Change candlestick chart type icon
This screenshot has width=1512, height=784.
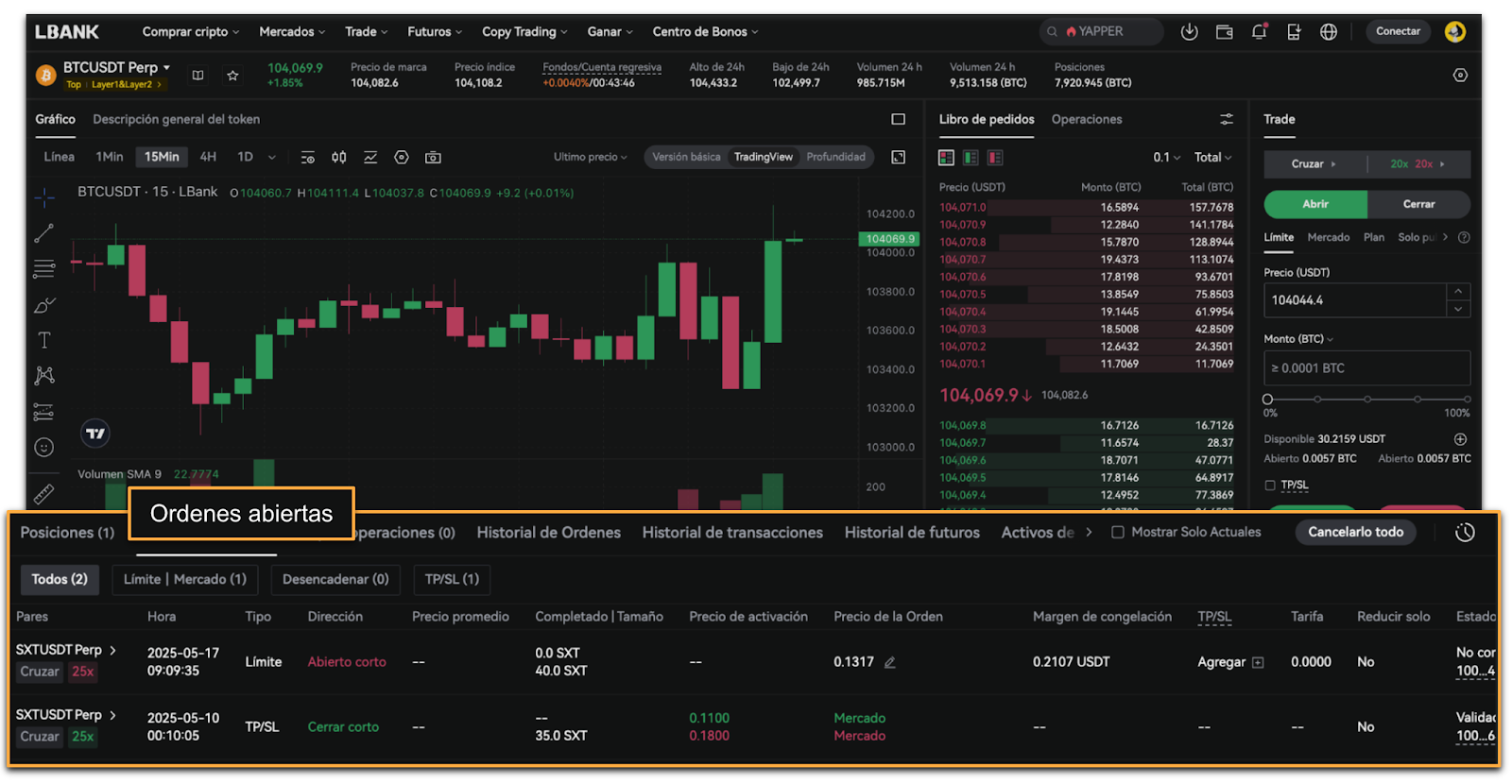point(338,158)
